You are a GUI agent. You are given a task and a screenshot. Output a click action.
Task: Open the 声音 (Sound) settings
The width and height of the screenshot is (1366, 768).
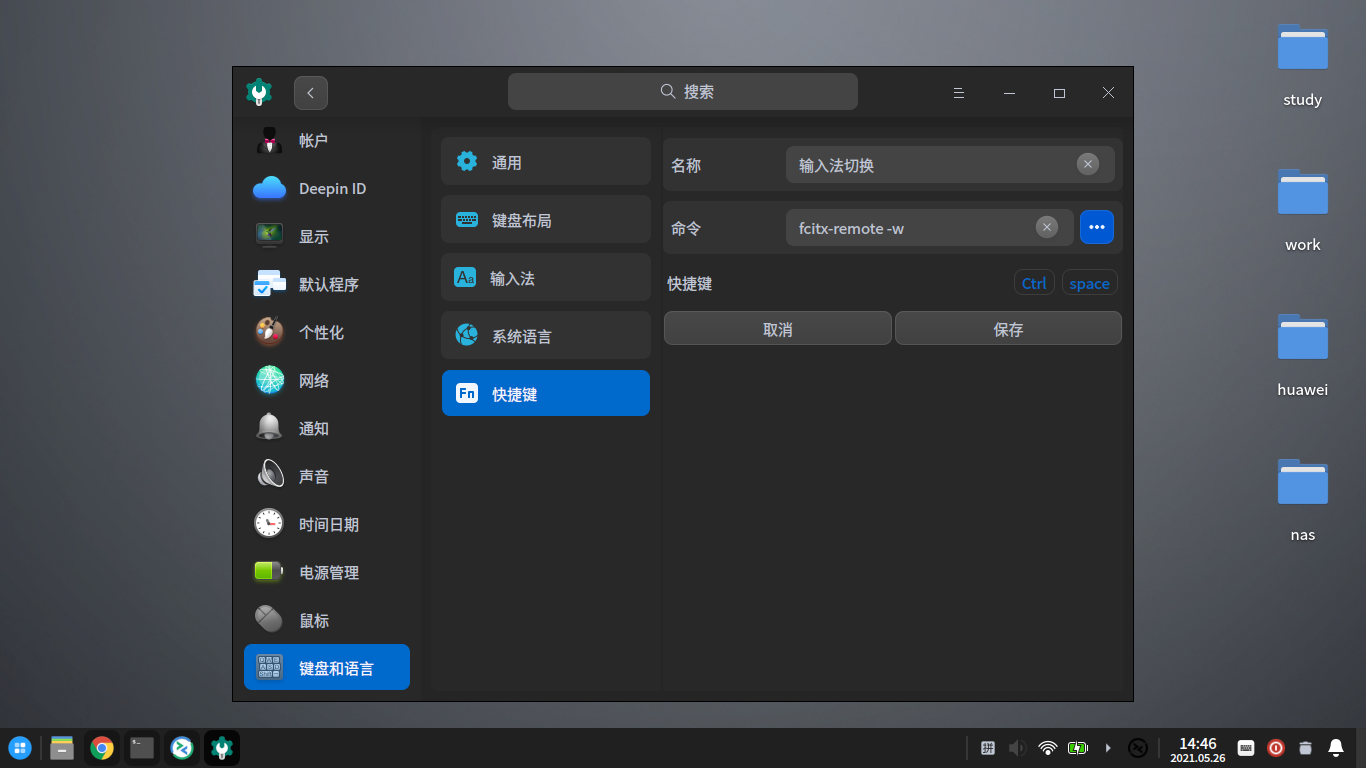point(327,477)
